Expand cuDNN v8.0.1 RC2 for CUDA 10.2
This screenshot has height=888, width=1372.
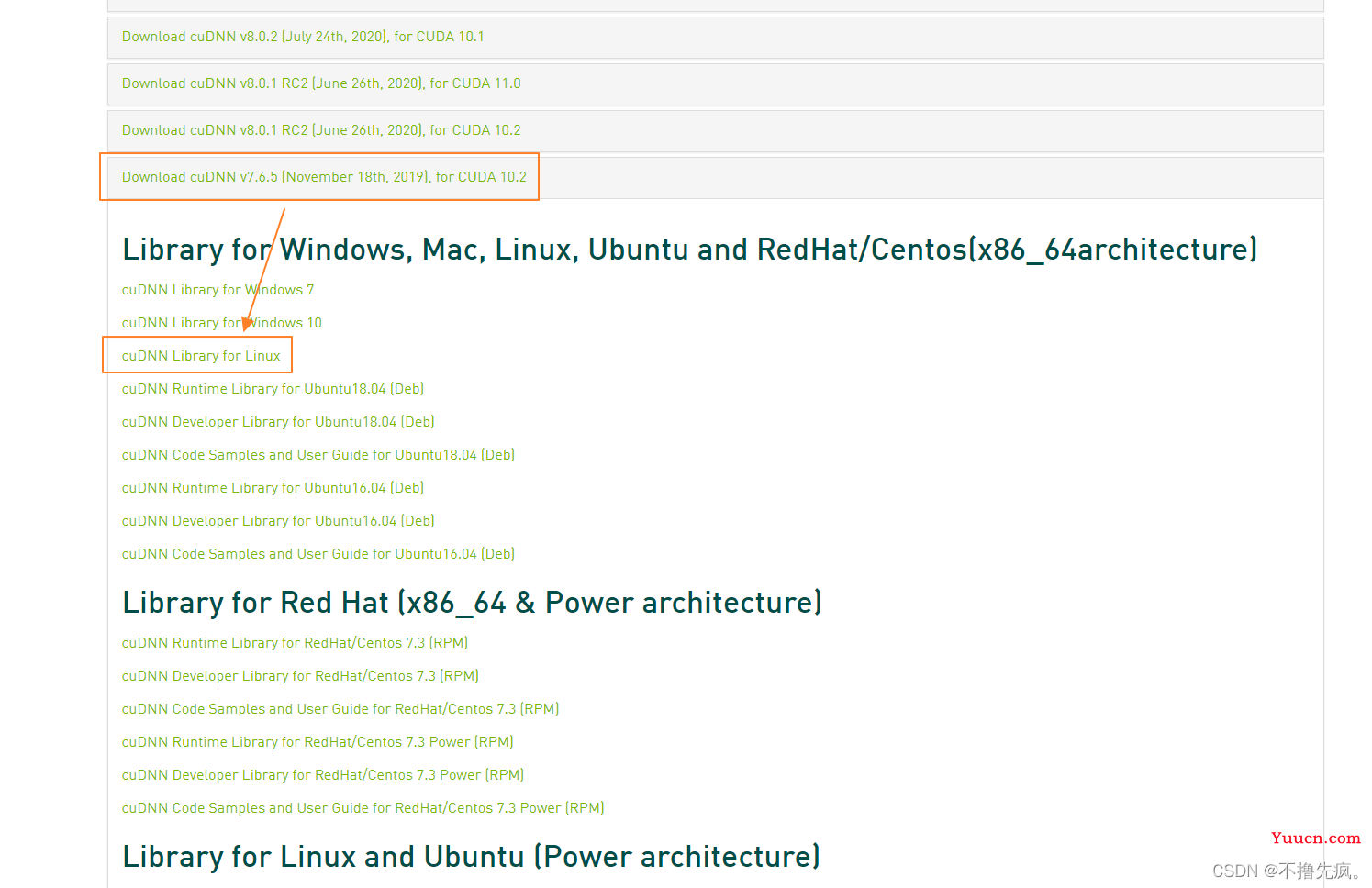point(321,130)
